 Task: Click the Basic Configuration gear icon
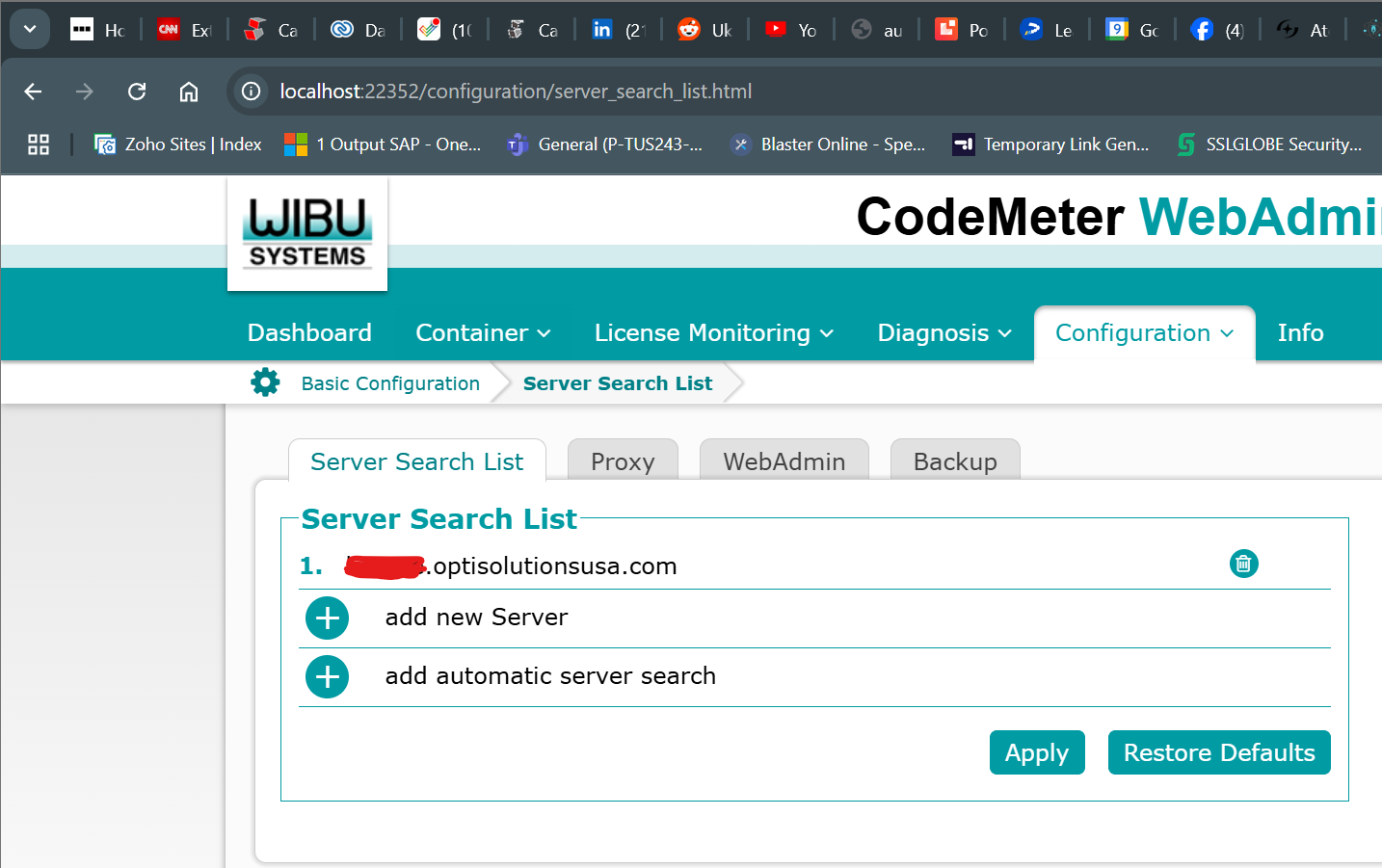[x=265, y=382]
